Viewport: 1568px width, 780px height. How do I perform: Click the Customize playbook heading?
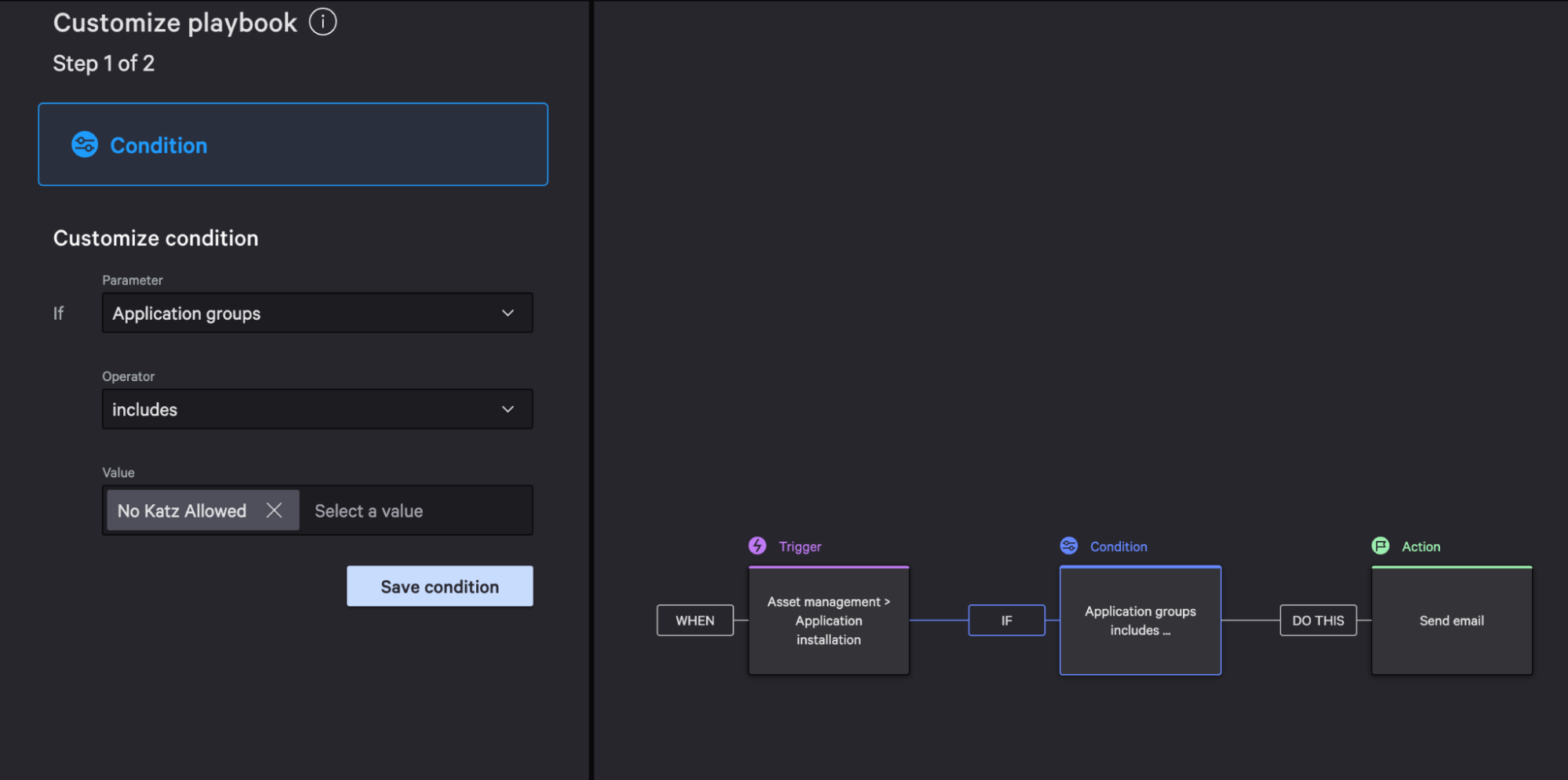point(175,23)
